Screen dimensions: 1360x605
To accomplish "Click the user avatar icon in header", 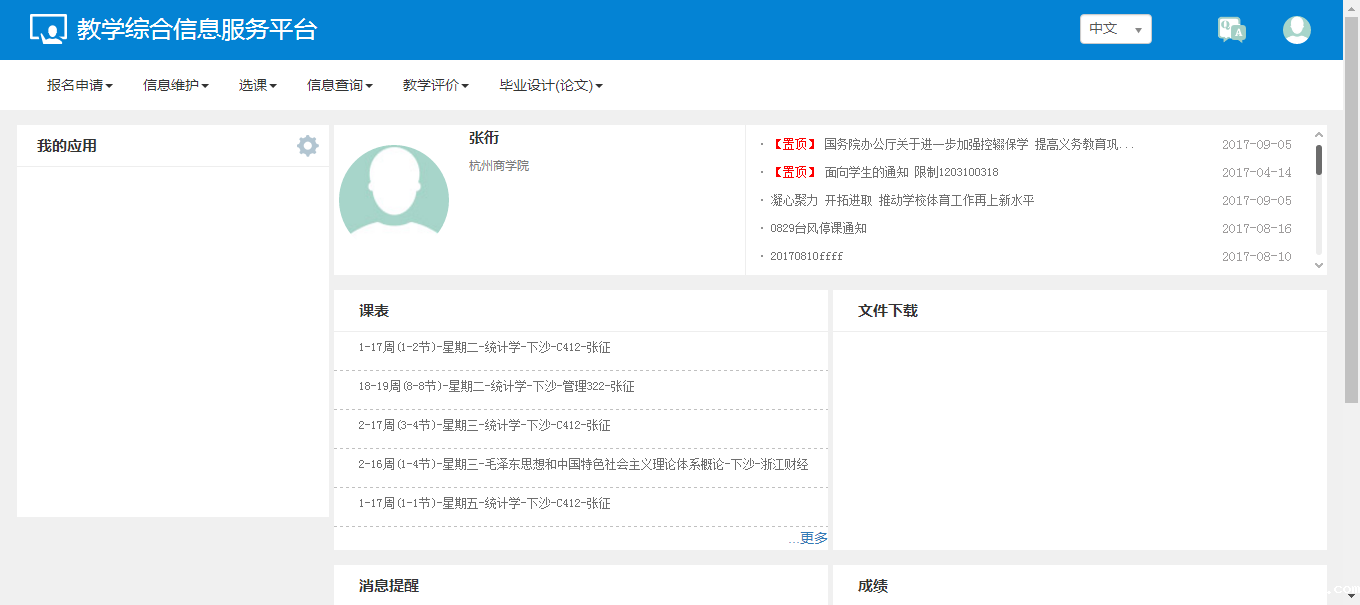I will [1296, 30].
